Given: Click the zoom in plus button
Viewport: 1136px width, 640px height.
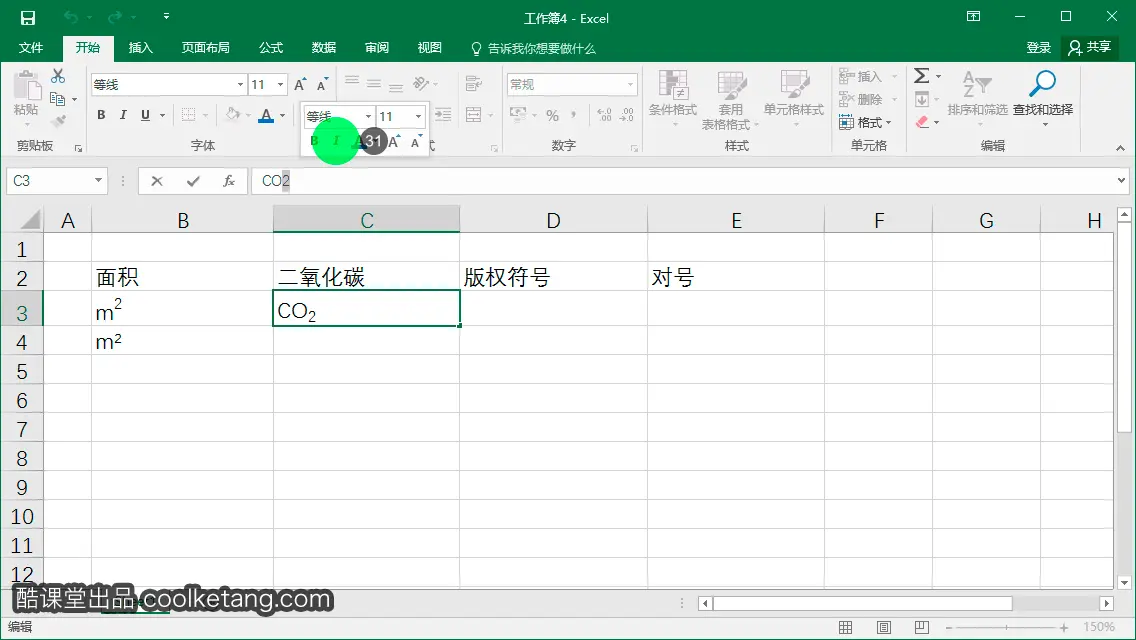Looking at the screenshot, I should (1064, 628).
